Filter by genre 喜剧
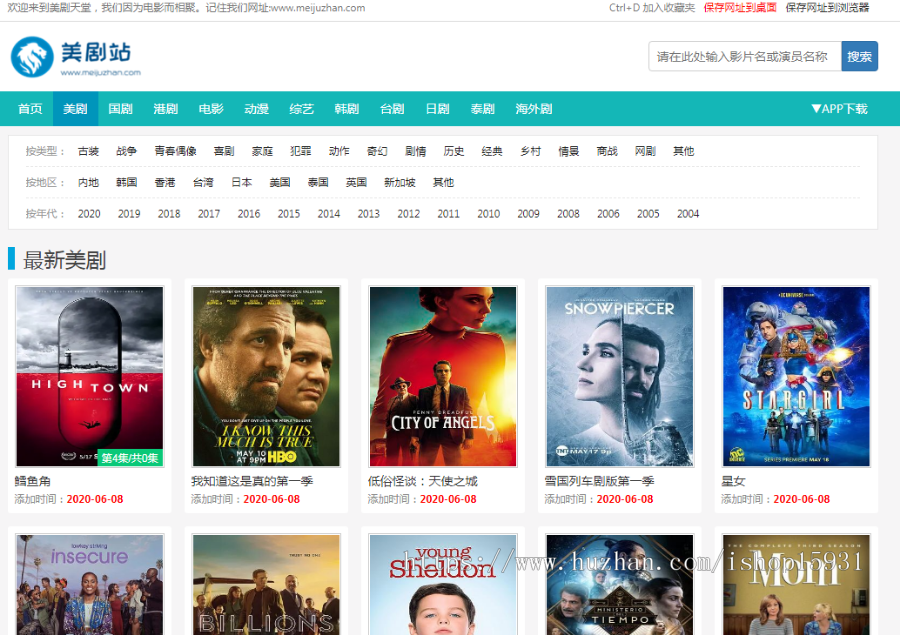Image resolution: width=900 pixels, height=635 pixels. point(223,151)
